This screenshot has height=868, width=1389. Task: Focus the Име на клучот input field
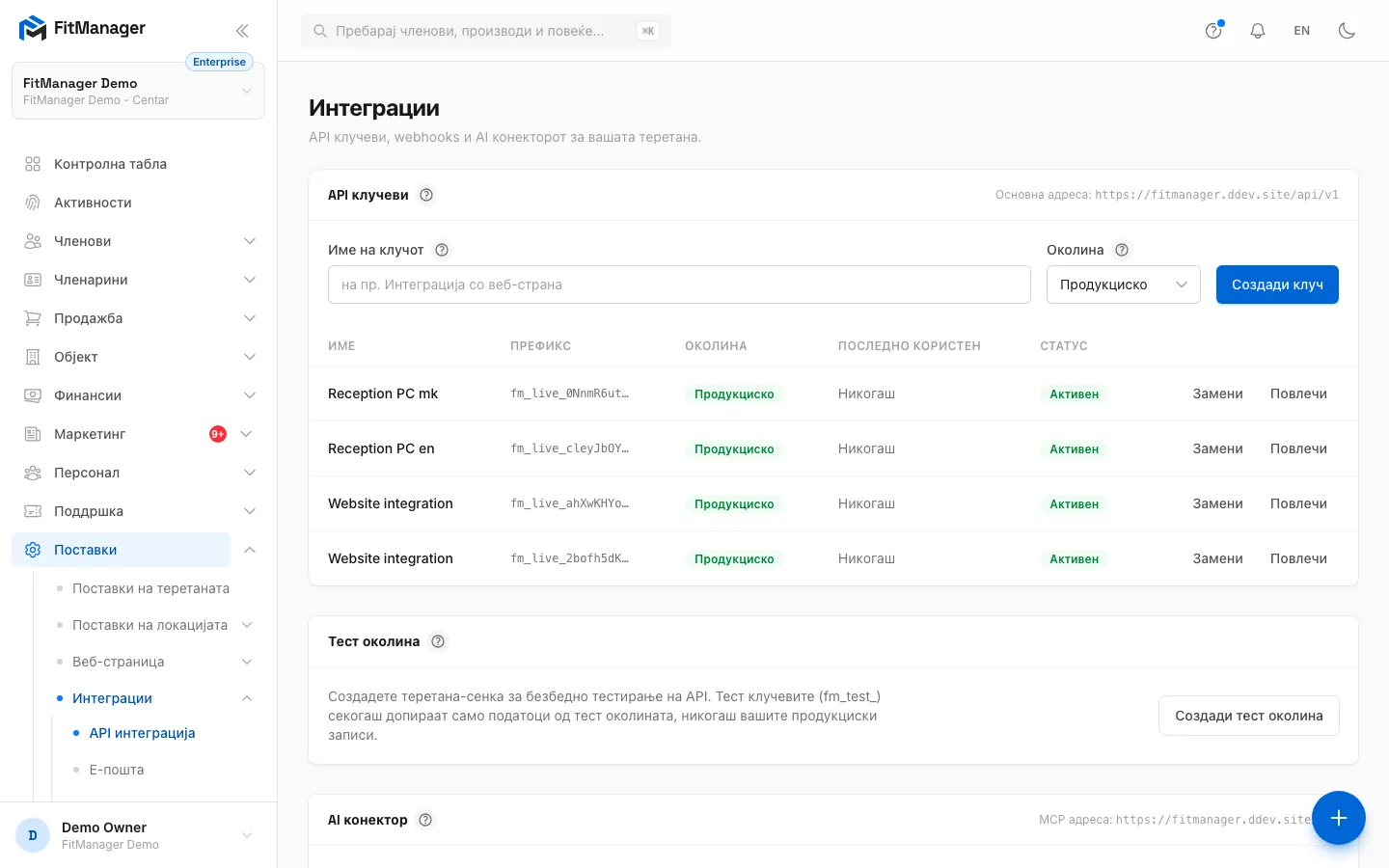point(679,285)
